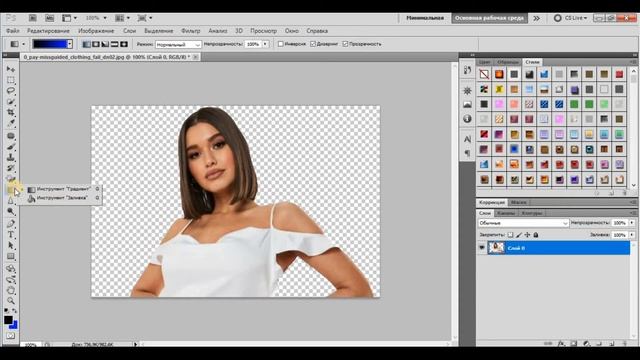Select the Zoom magnifier tool
The width and height of the screenshot is (640, 360).
click(11, 301)
